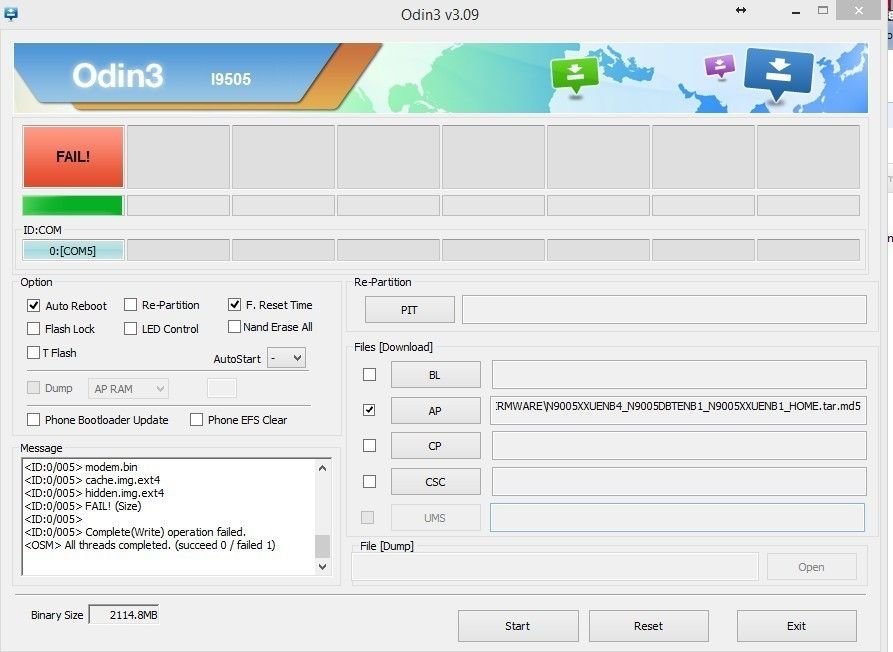Uncheck the checkbox beside the AP button
Viewport: 893px width, 652px height.
(x=370, y=410)
